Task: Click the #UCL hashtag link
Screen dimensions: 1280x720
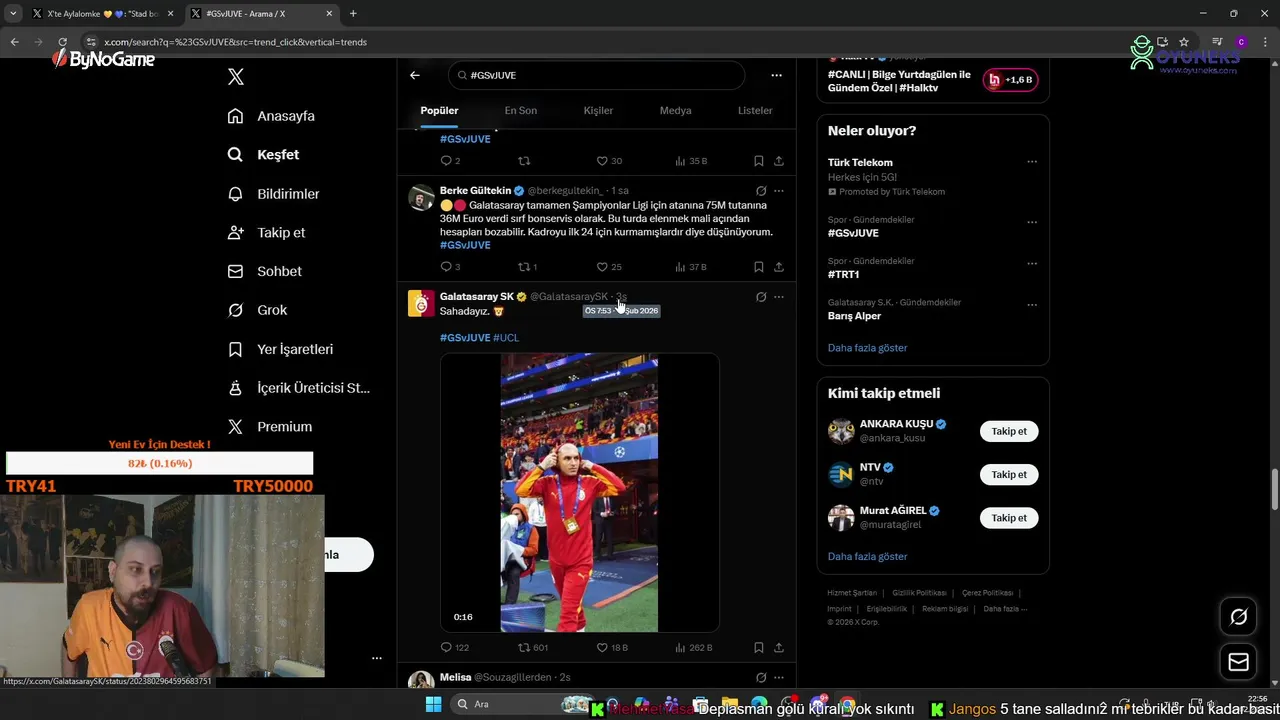Action: tap(506, 338)
